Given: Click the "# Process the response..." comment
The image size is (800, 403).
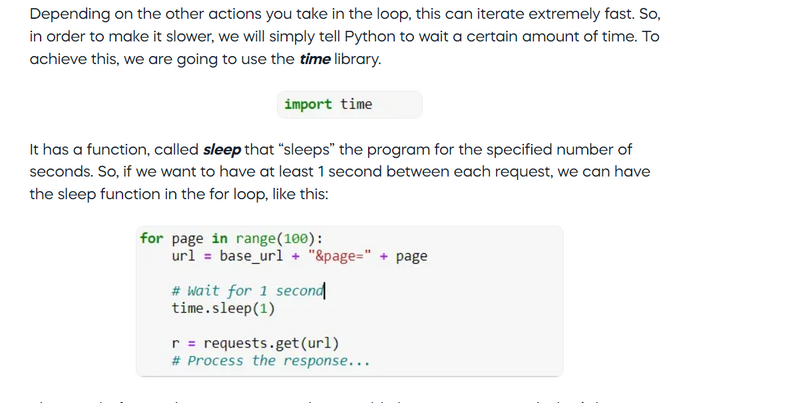Looking at the screenshot, I should 270,361.
